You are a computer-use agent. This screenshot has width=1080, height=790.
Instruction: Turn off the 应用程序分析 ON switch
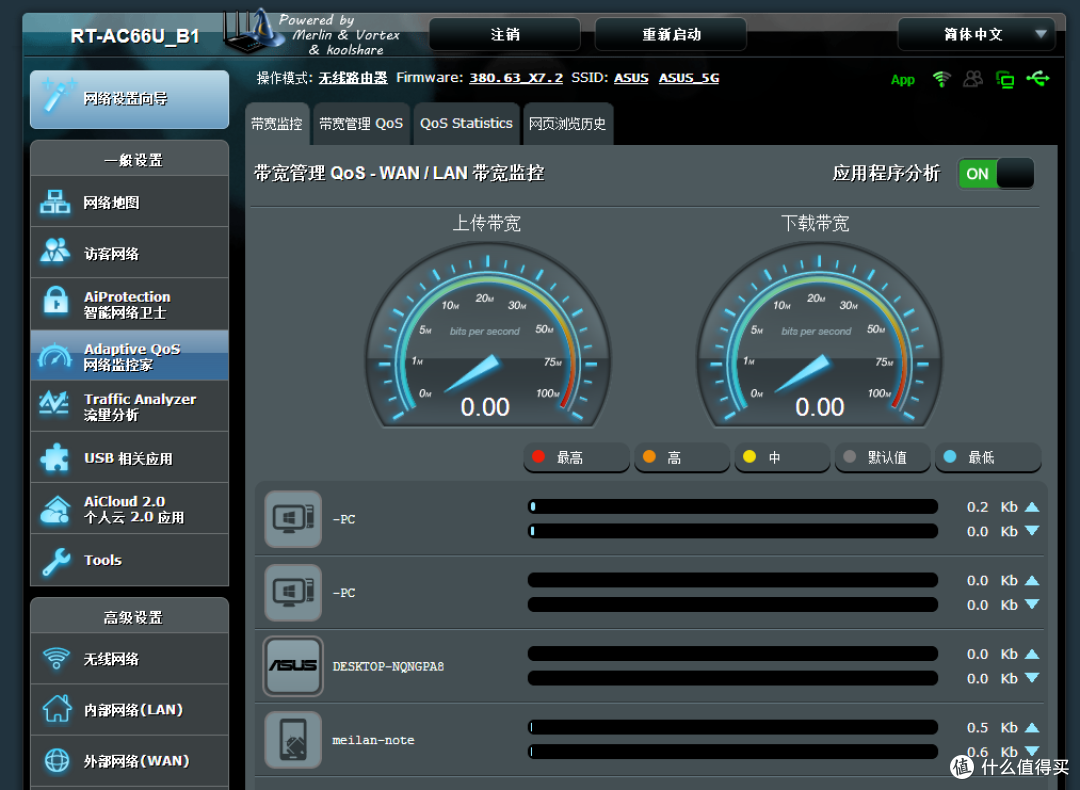pyautogui.click(x=996, y=174)
